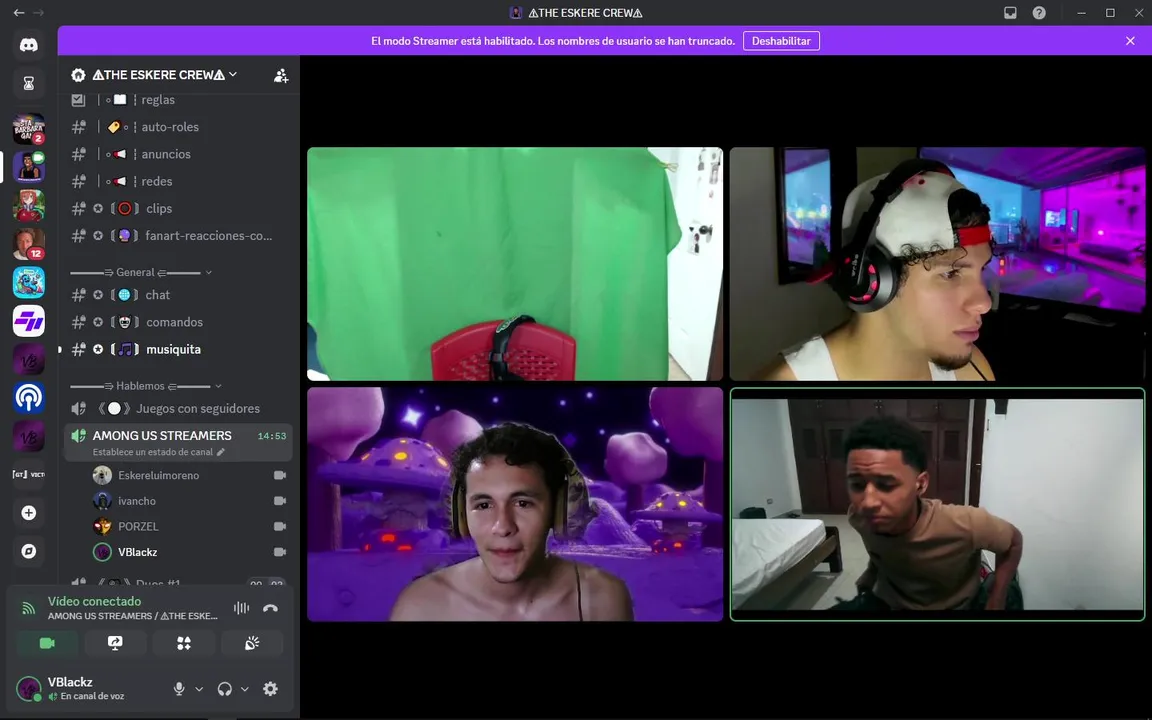Collapse the General category
Screen dimensions: 1152x720
tap(140, 272)
